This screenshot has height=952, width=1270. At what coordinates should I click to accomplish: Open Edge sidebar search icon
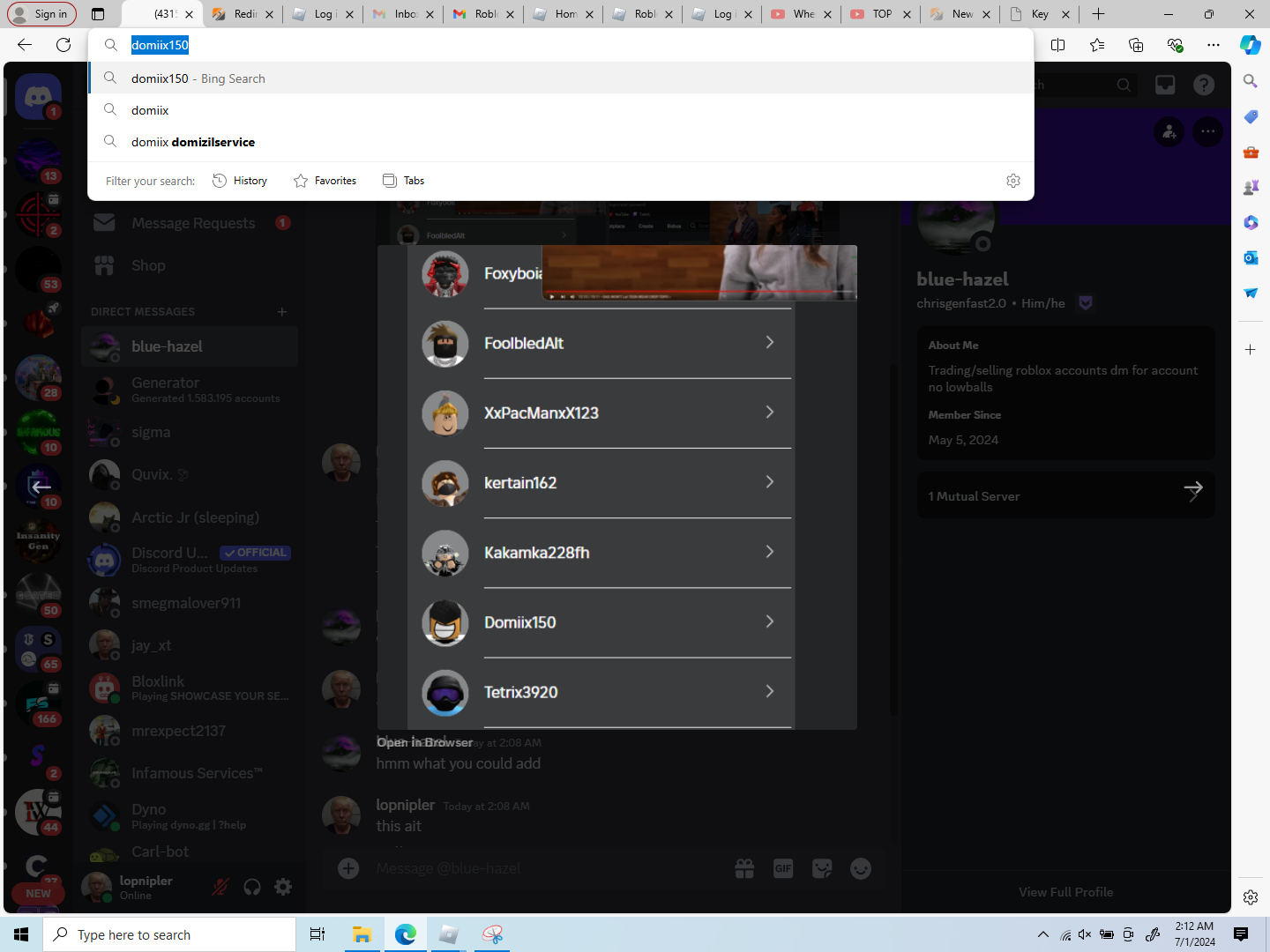(x=1251, y=81)
